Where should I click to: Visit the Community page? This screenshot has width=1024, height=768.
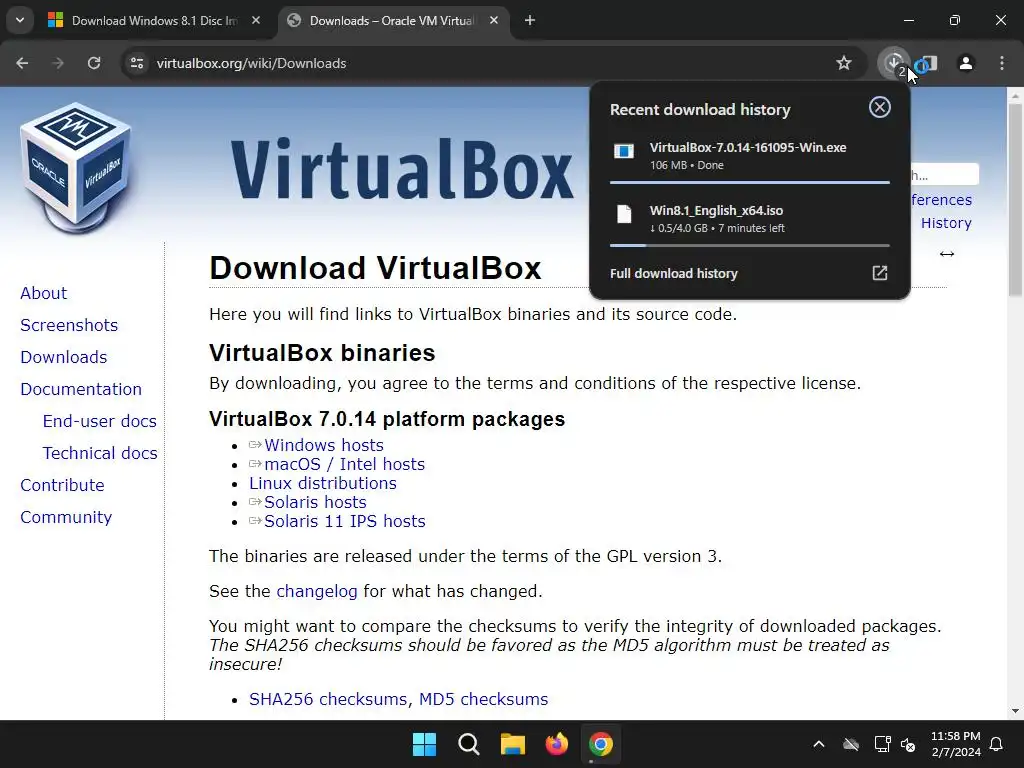click(x=66, y=517)
